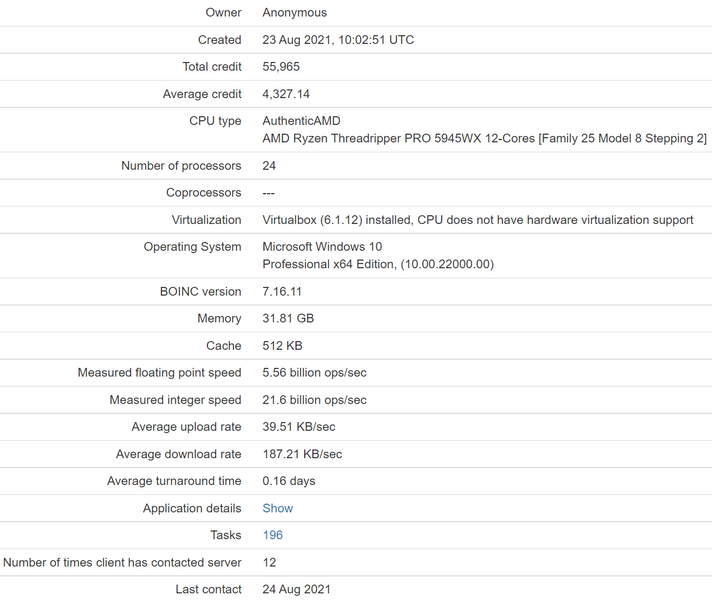Click the Number of processors value 24
This screenshot has width=712, height=600.
[x=269, y=165]
